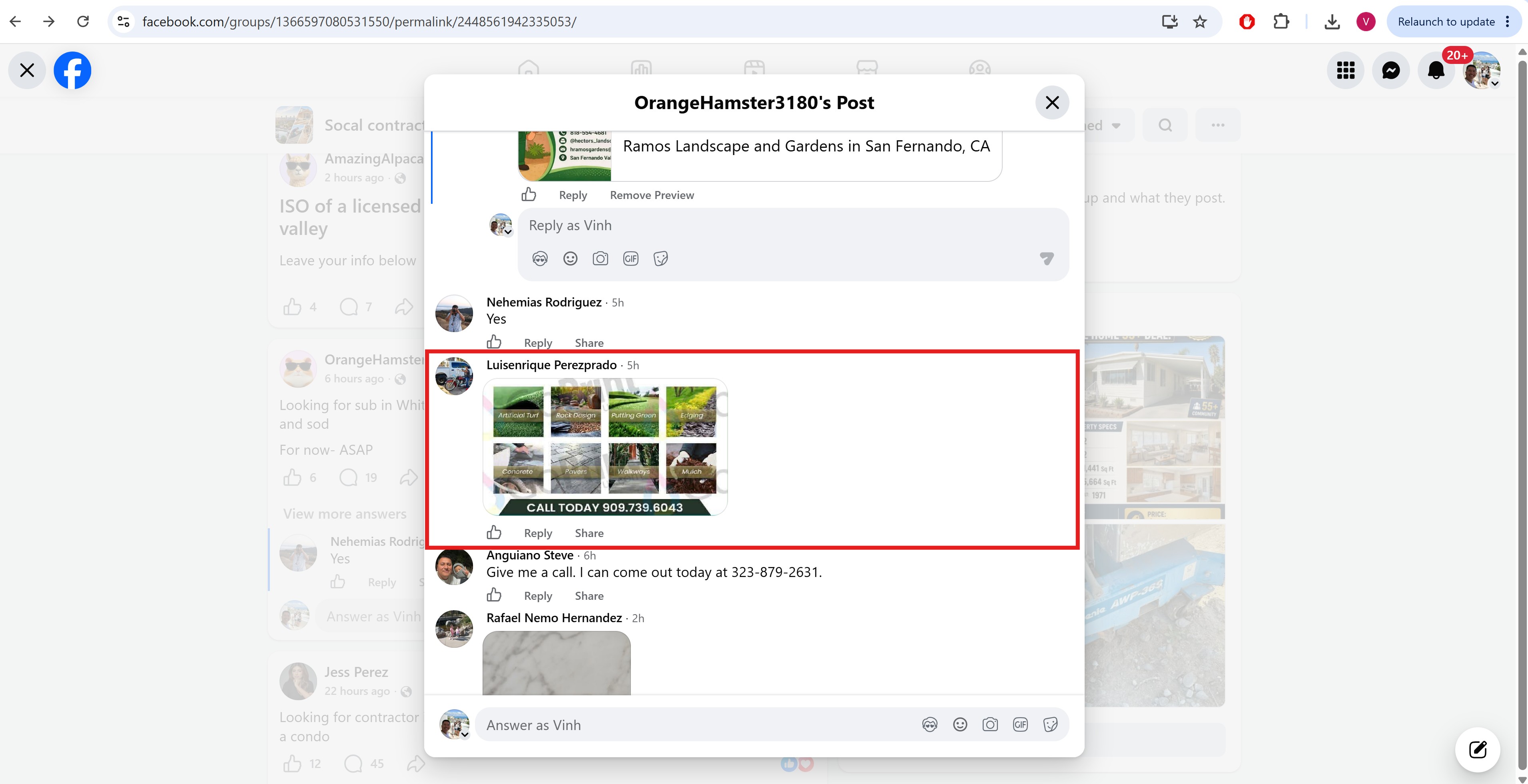Open Facebook notifications bell
Screen dimensions: 1528x784
1436,71
